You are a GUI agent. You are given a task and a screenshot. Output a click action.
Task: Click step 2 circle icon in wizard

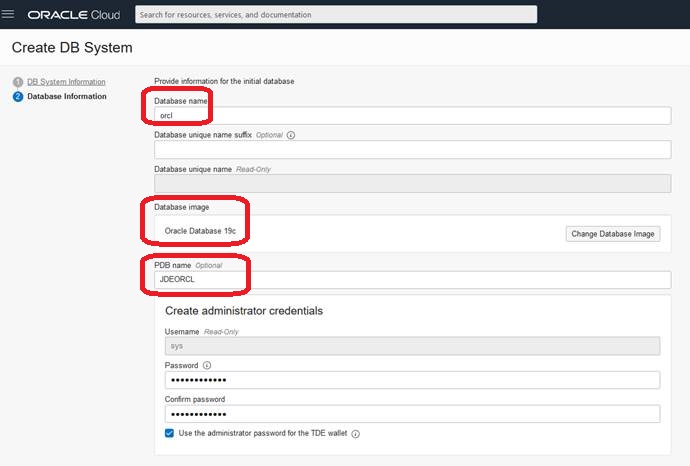coord(18,96)
